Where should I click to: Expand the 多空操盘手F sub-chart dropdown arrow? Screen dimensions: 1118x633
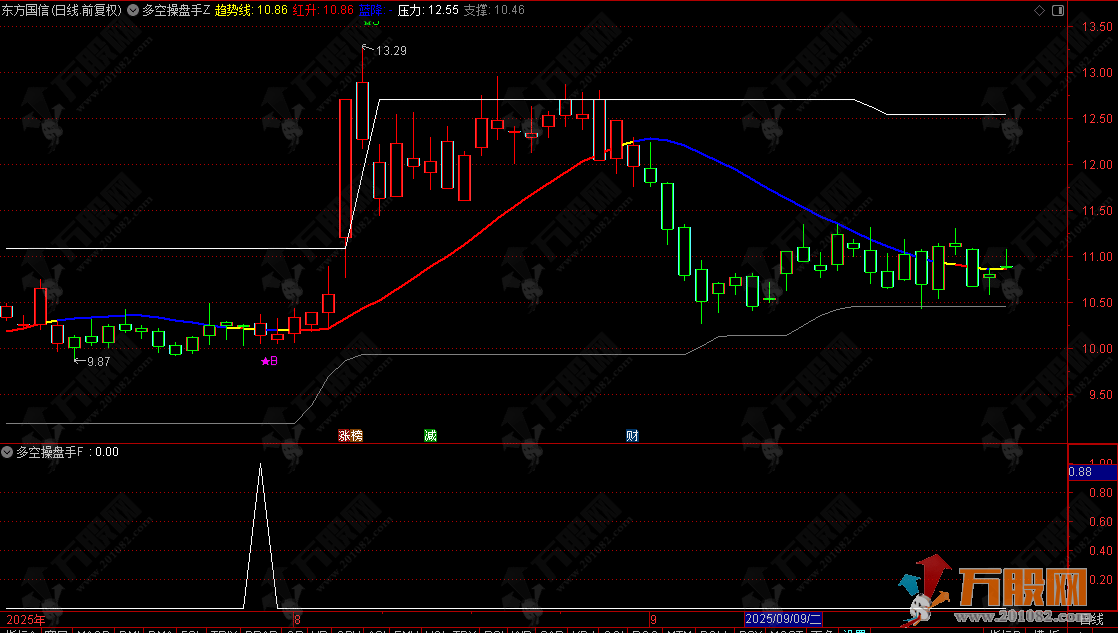pos(8,452)
